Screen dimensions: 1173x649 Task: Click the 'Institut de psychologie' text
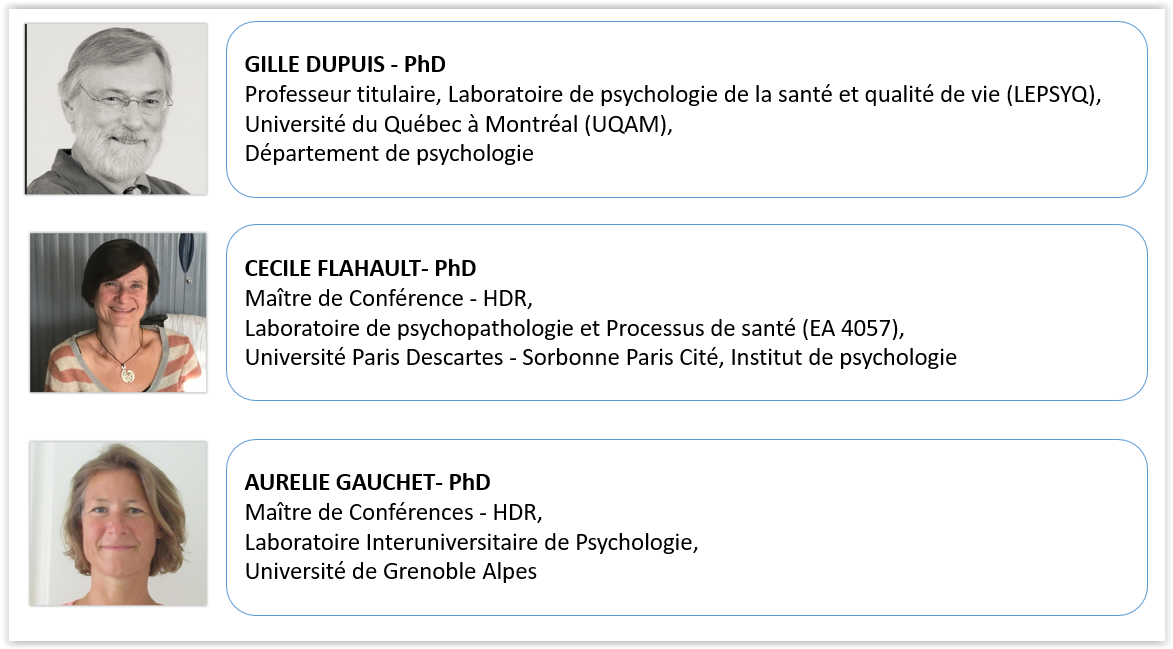coord(844,357)
